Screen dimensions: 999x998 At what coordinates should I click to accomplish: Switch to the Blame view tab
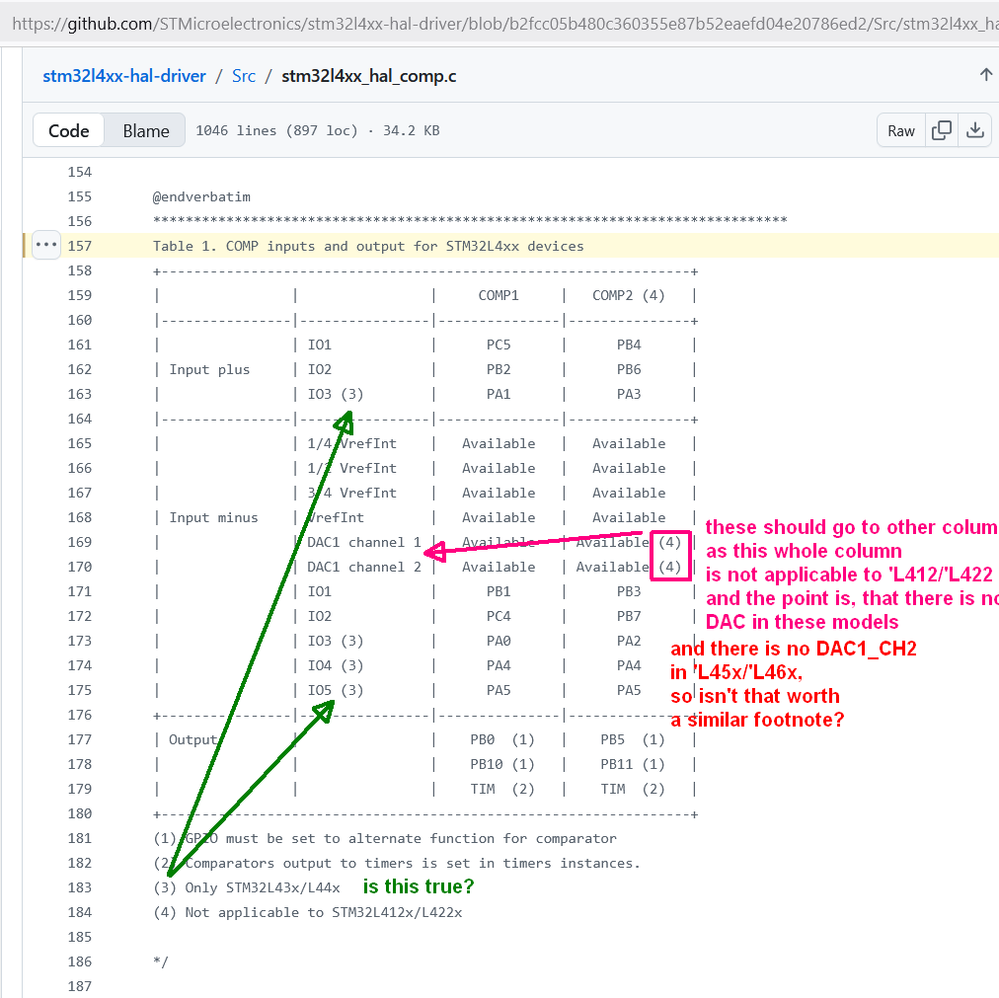(x=146, y=131)
